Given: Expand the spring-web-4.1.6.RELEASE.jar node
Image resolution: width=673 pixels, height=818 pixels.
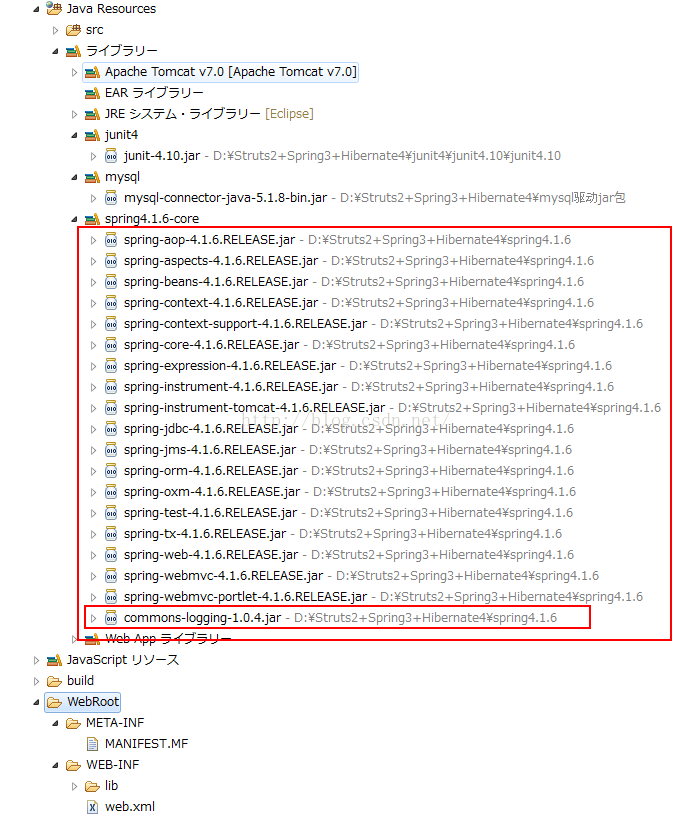Looking at the screenshot, I should [93, 555].
